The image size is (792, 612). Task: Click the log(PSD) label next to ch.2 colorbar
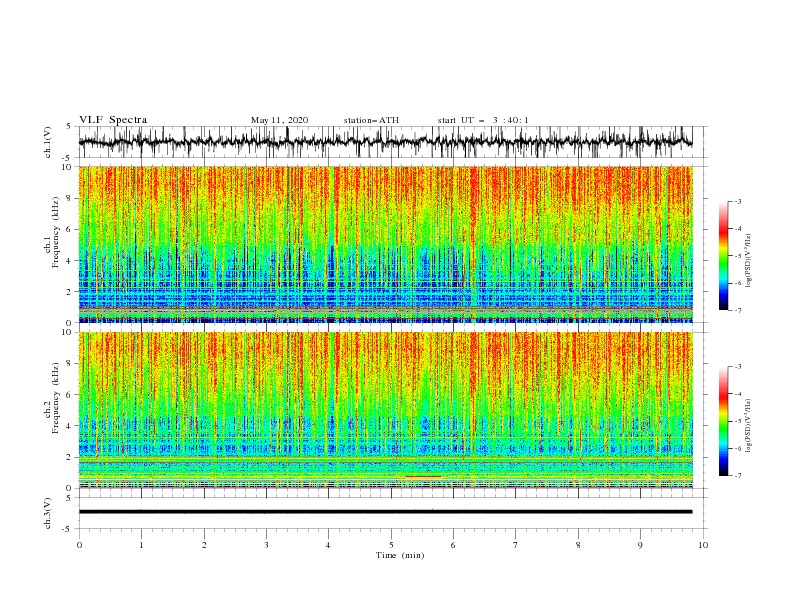[749, 425]
